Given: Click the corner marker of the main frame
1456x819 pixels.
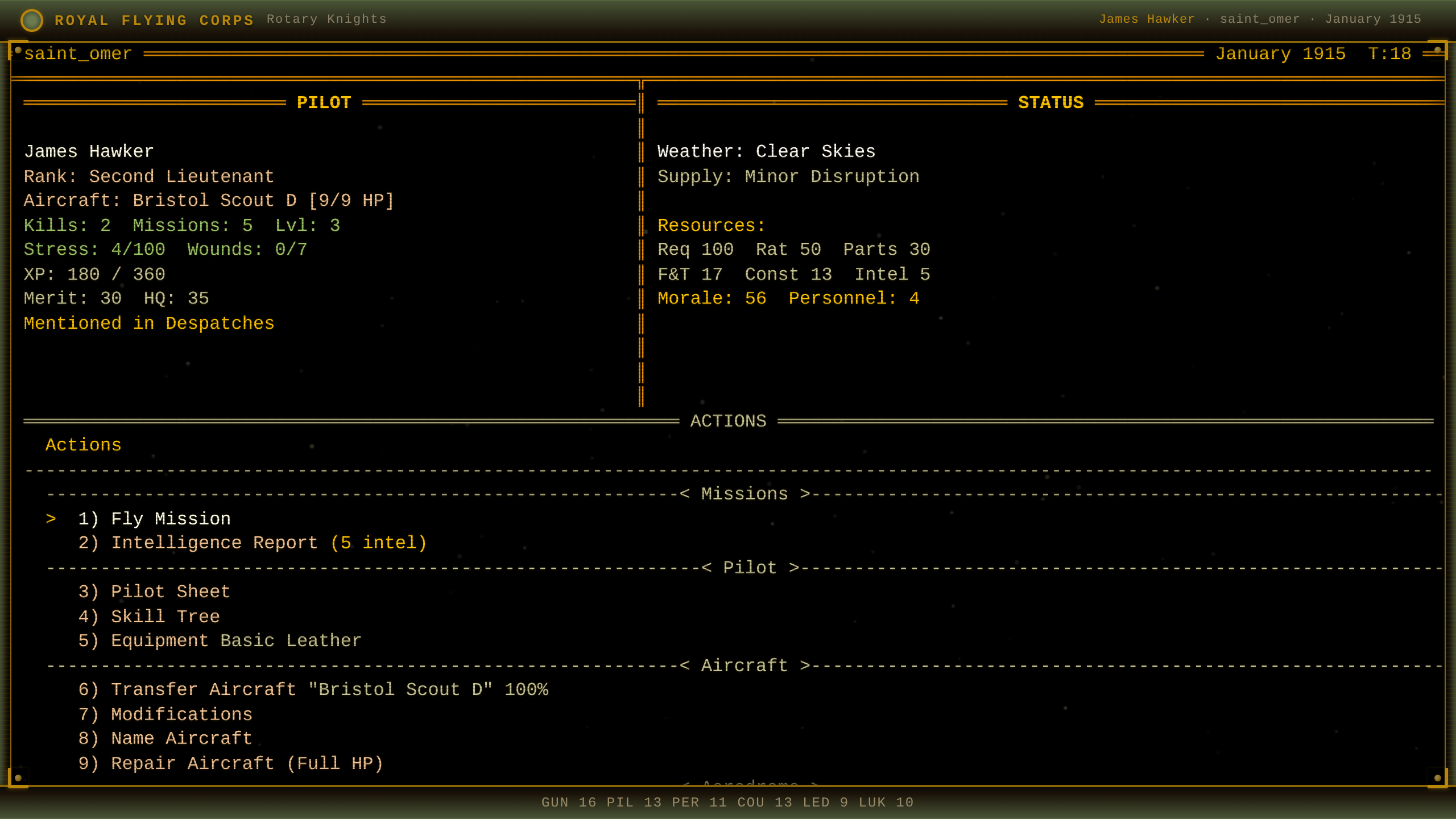Looking at the screenshot, I should click(x=18, y=49).
